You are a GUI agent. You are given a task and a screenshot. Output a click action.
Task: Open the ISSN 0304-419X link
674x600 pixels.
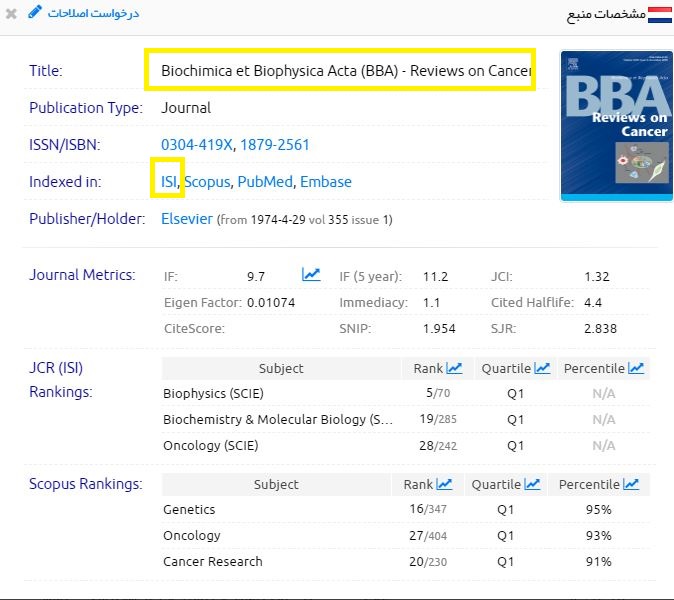(x=197, y=145)
